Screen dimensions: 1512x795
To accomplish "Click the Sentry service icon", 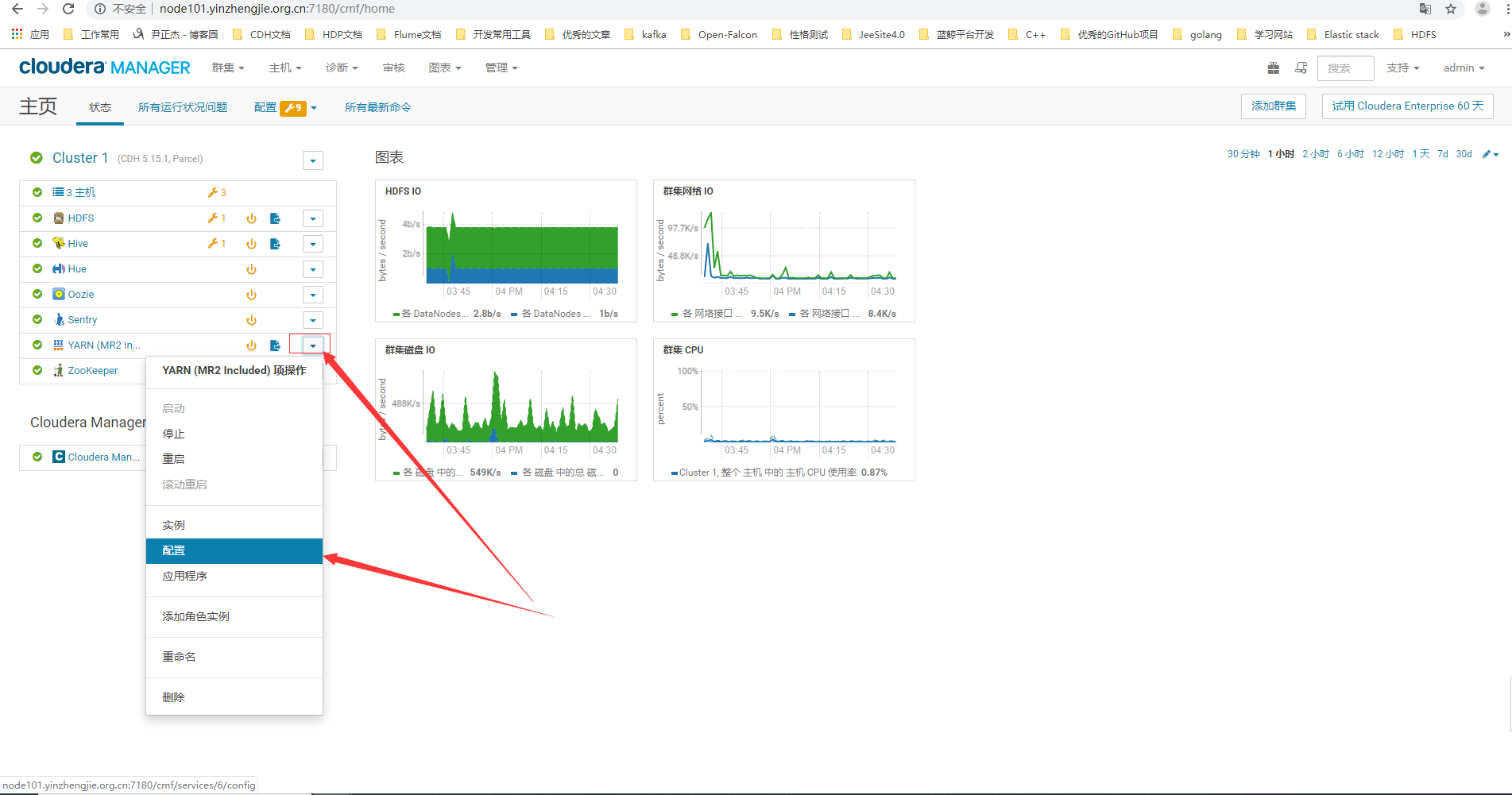I will tap(59, 319).
